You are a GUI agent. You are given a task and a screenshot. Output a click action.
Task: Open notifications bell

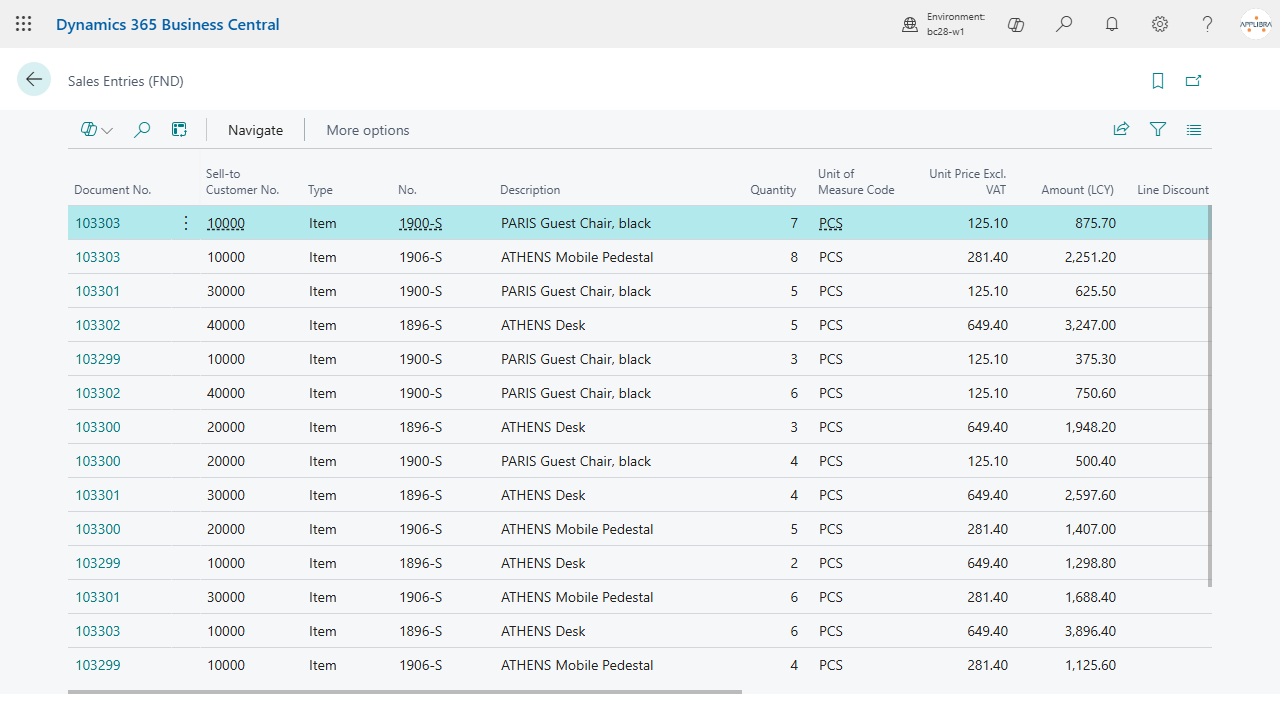(1112, 24)
